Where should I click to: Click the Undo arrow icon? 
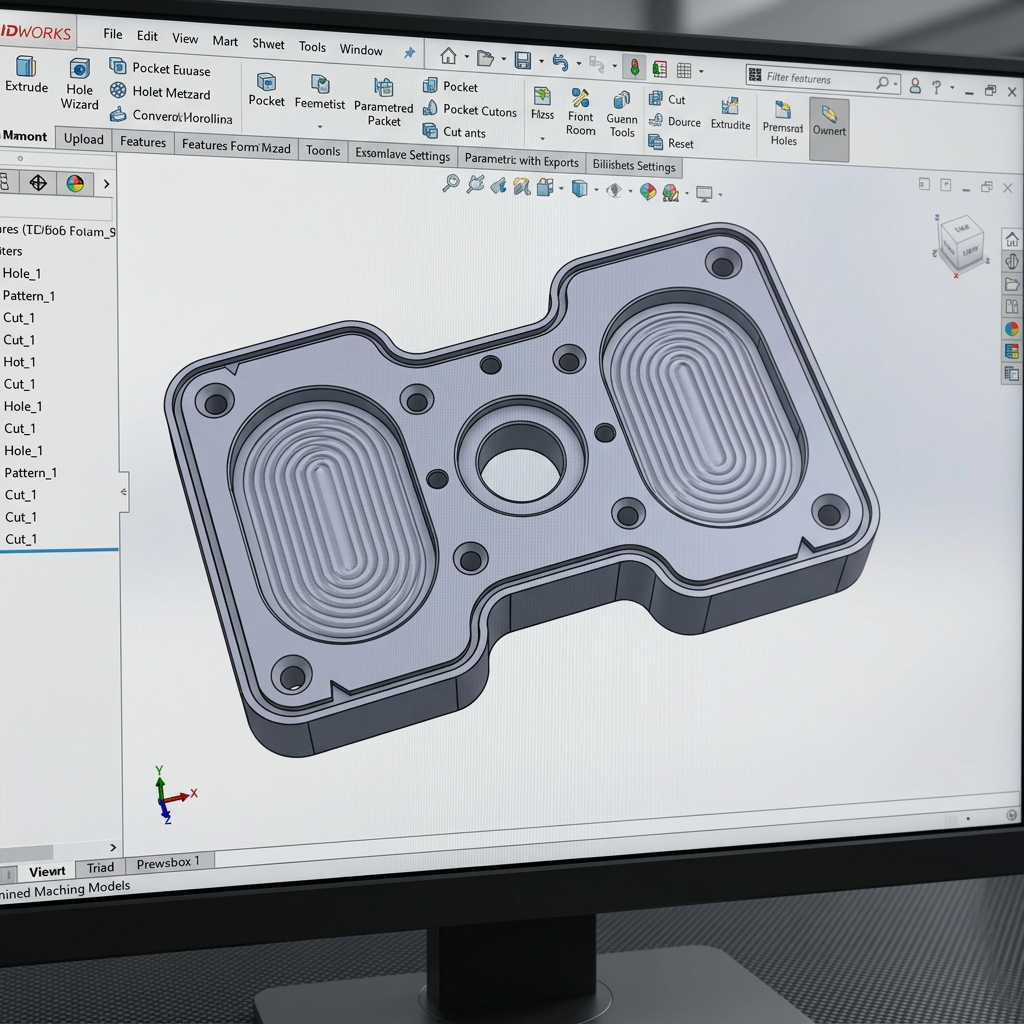pos(560,63)
